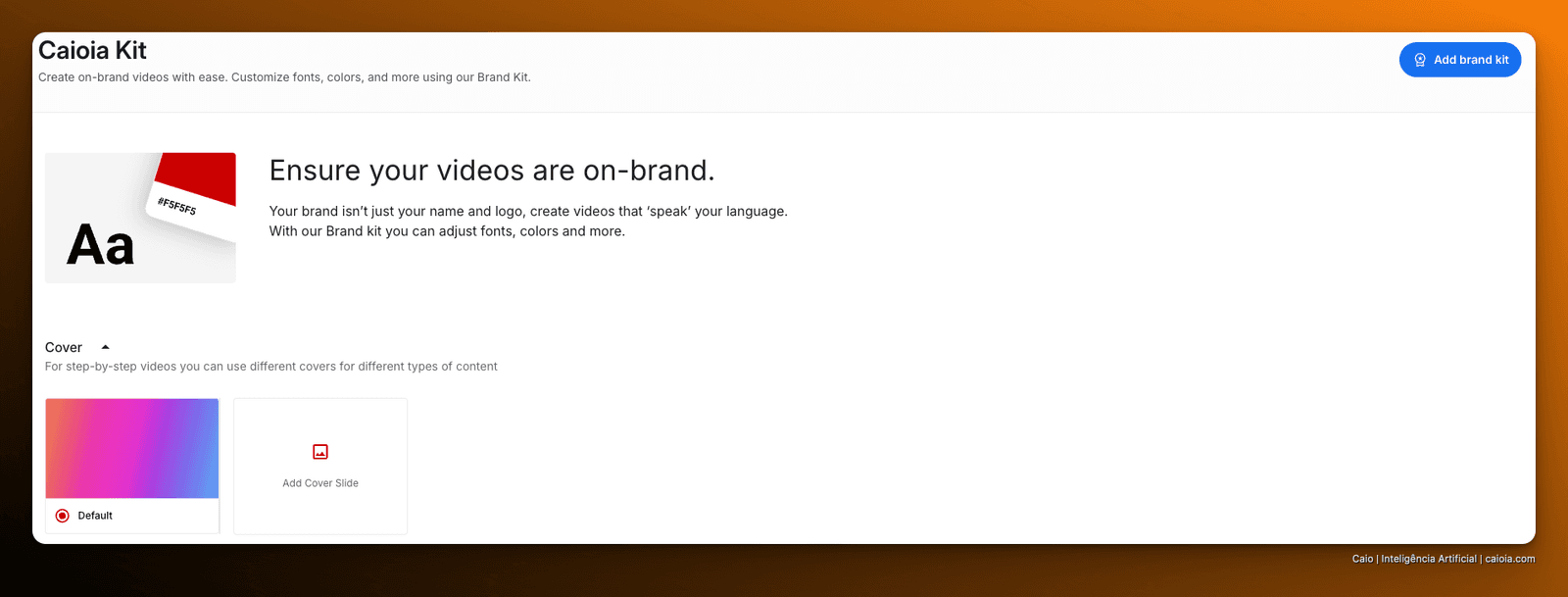Image resolution: width=1568 pixels, height=597 pixels.
Task: Click the Add brand kit button
Action: (x=1460, y=60)
